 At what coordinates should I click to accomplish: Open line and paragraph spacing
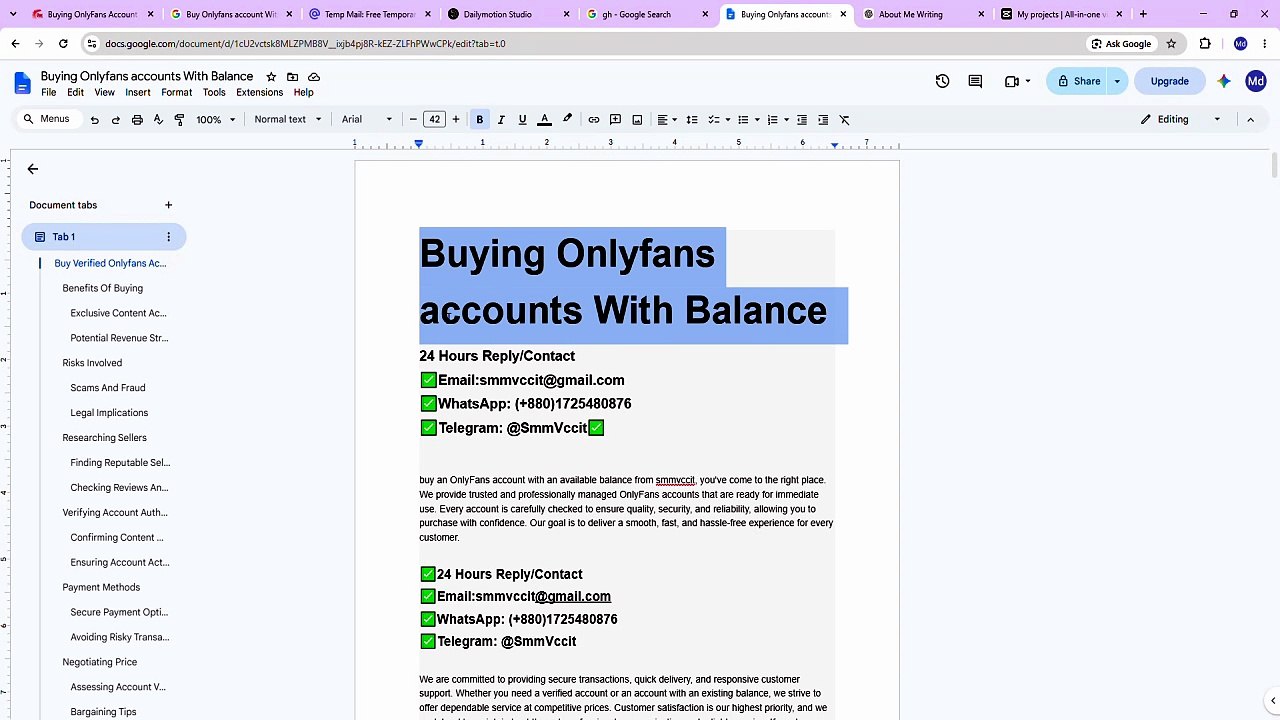[692, 120]
